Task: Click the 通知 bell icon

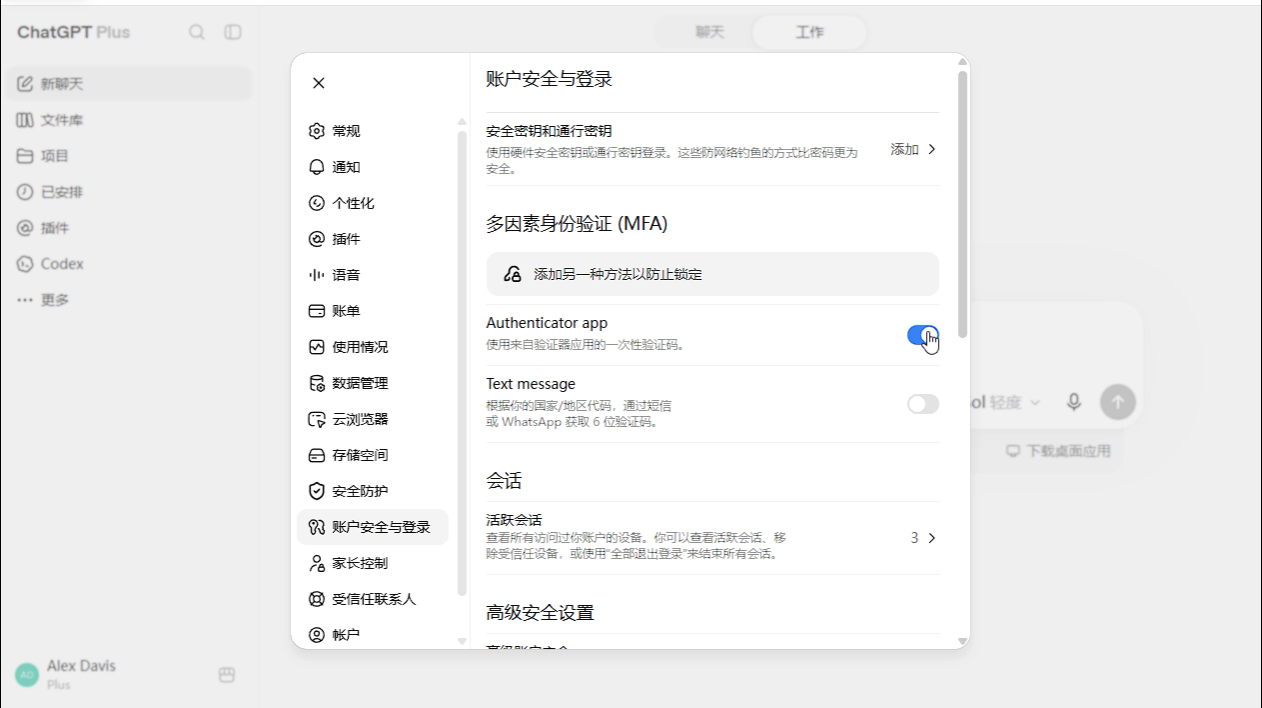Action: (317, 167)
